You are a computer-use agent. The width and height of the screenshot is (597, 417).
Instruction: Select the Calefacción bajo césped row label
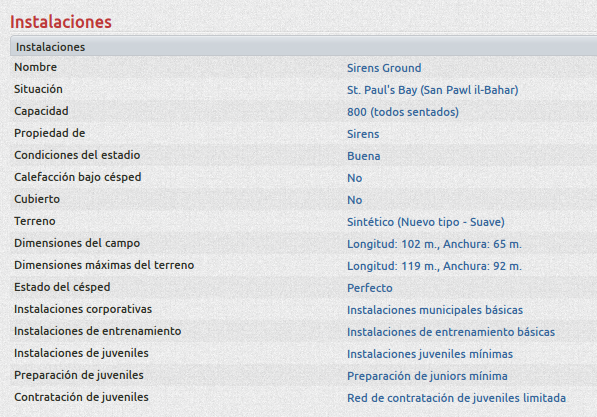point(78,177)
